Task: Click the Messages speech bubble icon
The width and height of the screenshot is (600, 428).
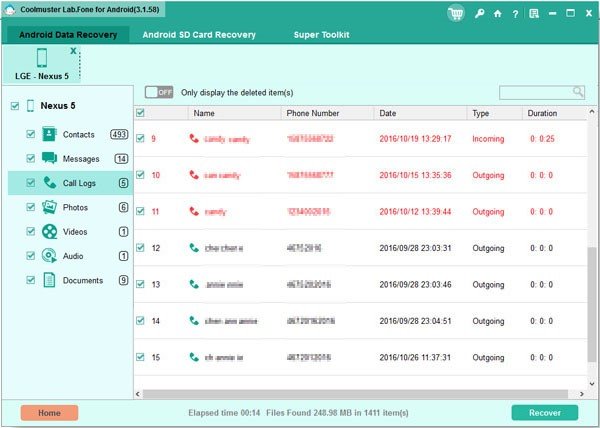Action: (x=49, y=158)
